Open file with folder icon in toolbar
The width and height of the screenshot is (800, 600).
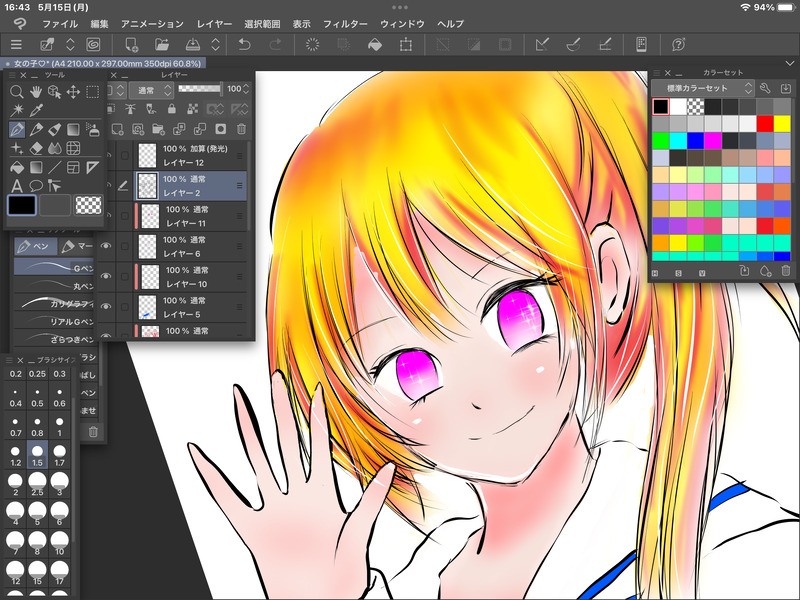pos(162,45)
